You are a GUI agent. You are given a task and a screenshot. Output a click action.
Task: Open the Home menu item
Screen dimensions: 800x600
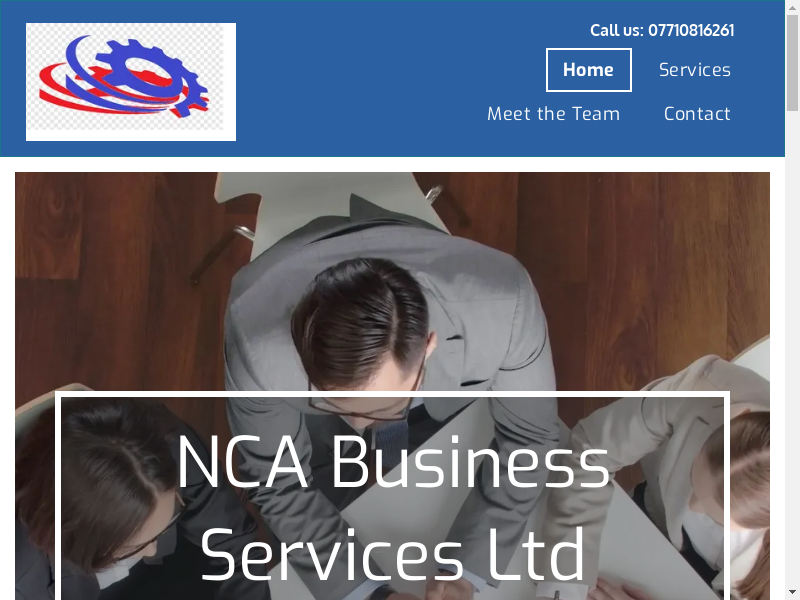click(x=588, y=70)
